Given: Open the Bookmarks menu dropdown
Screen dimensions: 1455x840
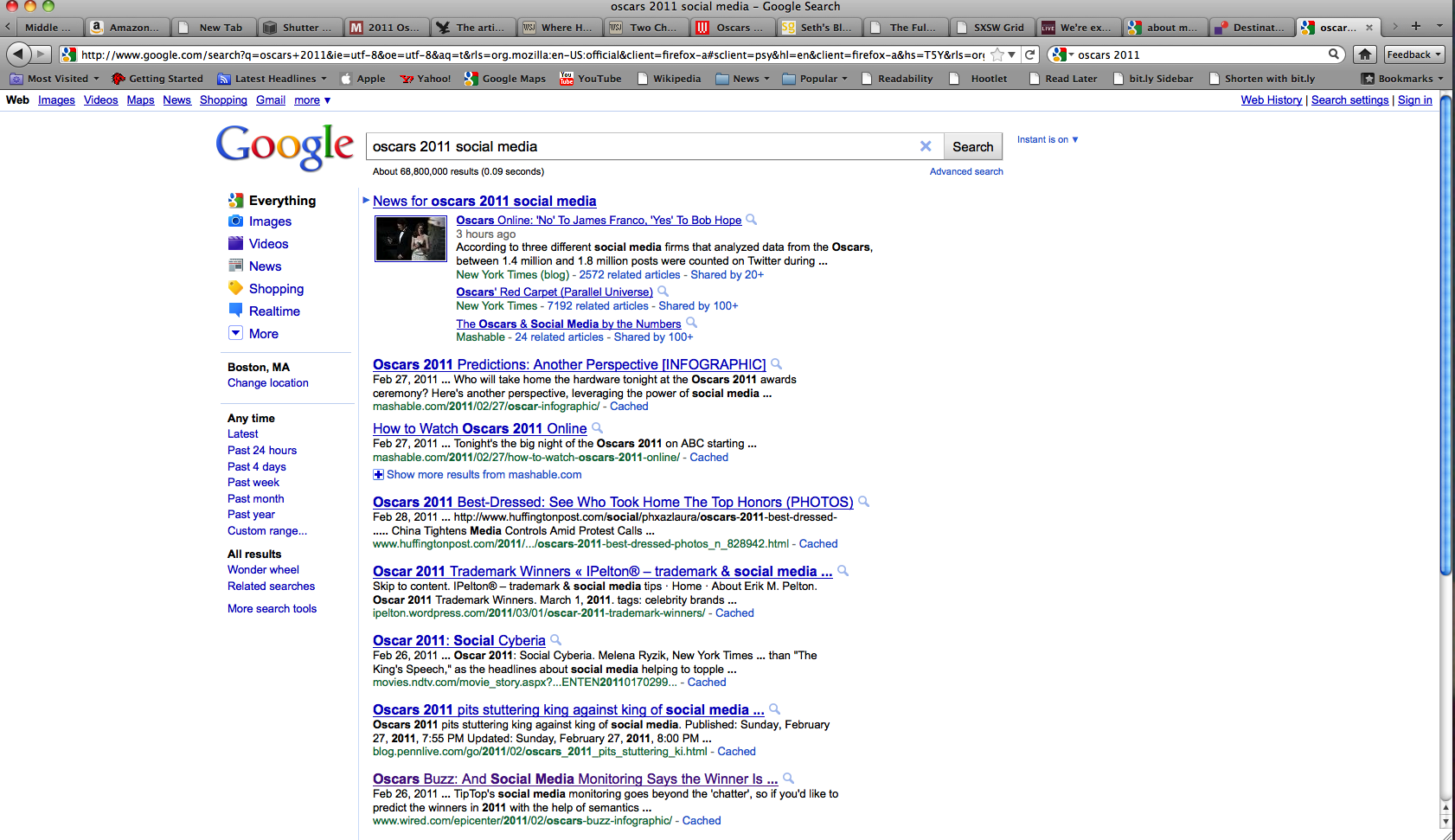Looking at the screenshot, I should pyautogui.click(x=1402, y=79).
